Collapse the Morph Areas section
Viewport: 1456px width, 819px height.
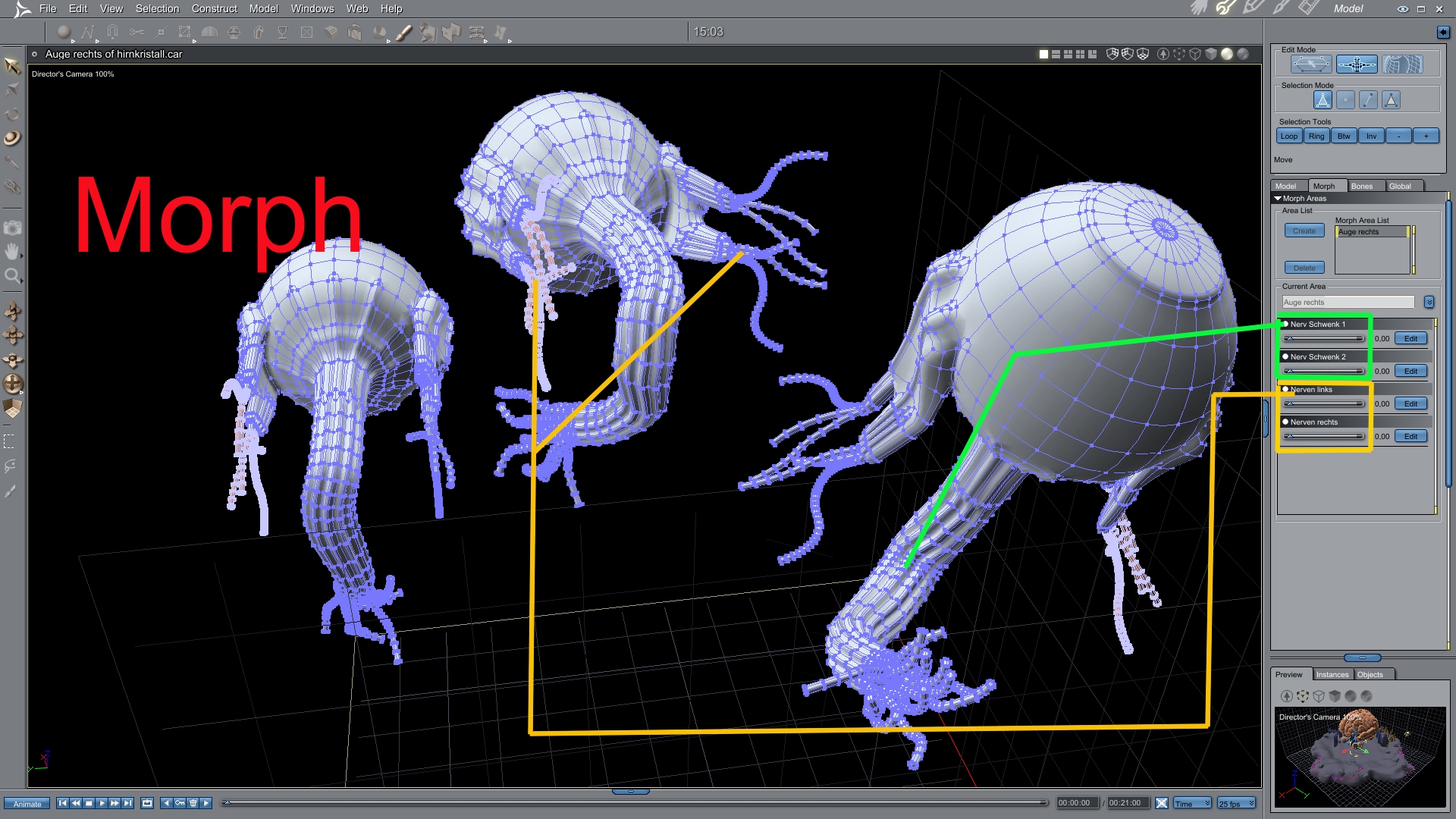[x=1278, y=198]
